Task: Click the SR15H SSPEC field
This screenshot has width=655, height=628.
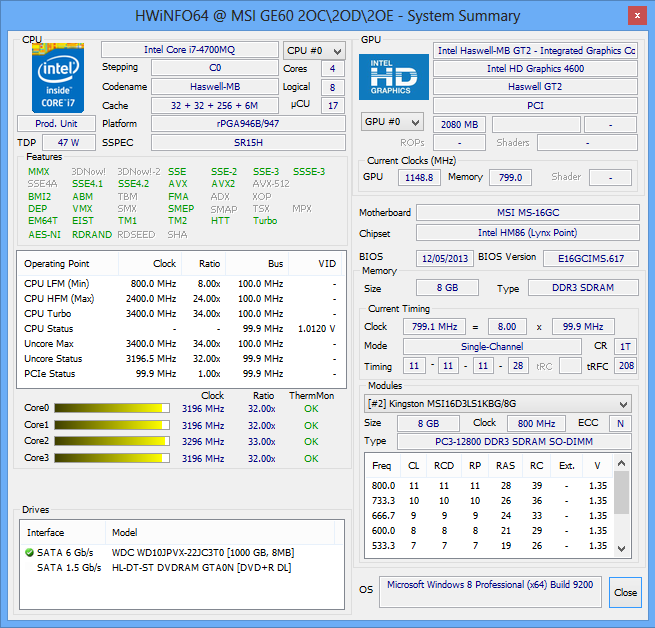Action: coord(248,142)
